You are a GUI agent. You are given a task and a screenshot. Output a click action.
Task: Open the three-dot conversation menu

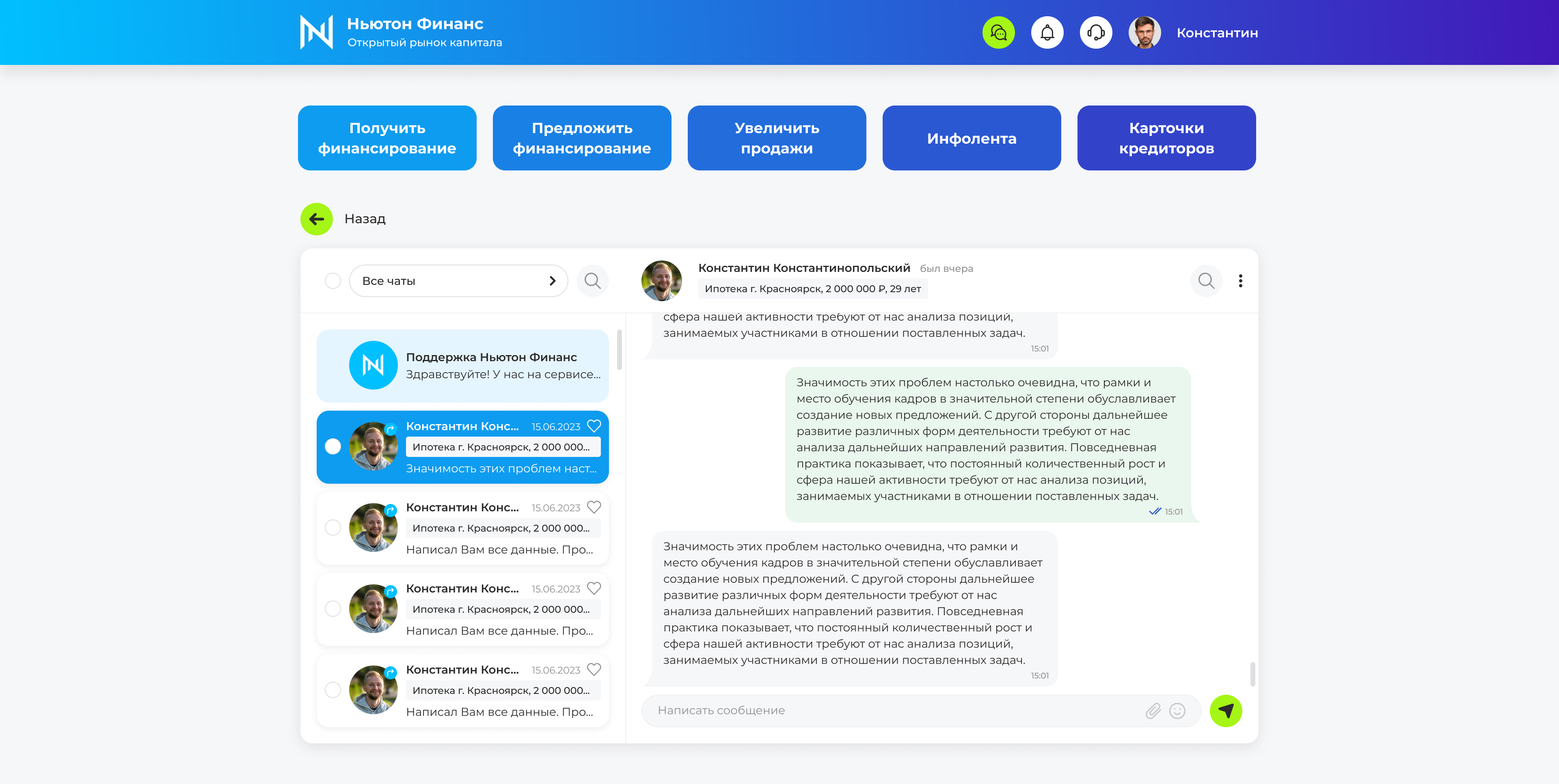click(1241, 281)
